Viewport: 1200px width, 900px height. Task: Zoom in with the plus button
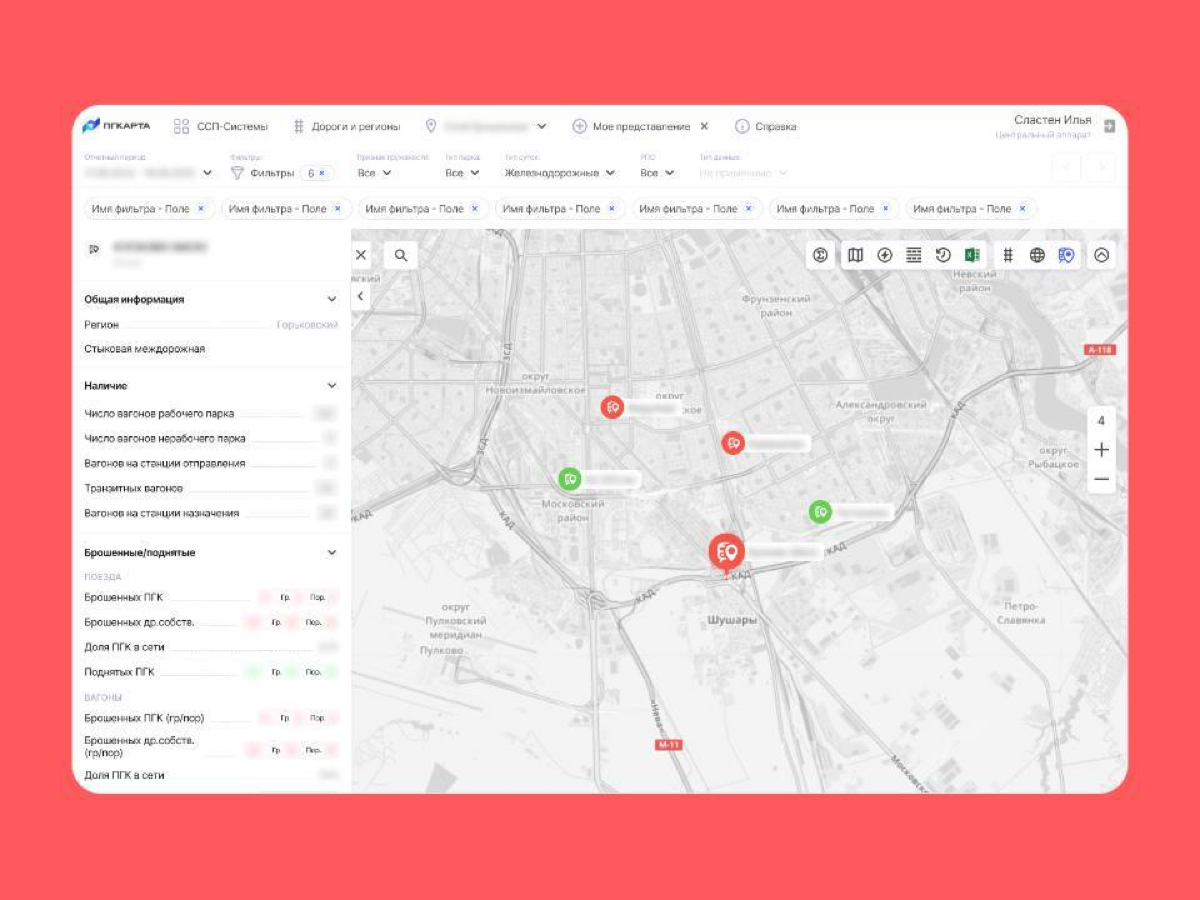coord(1101,450)
